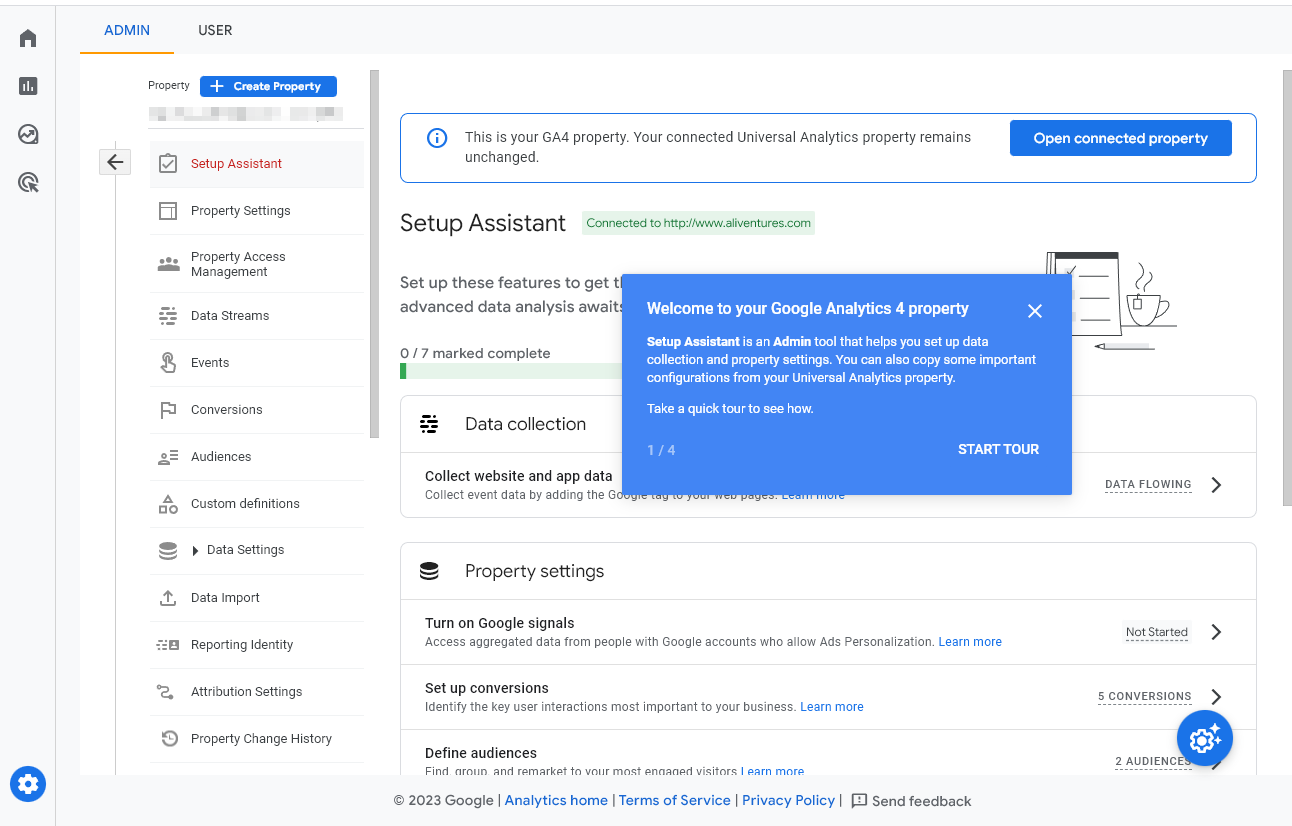
Task: Switch to the USER tab
Action: click(x=214, y=30)
